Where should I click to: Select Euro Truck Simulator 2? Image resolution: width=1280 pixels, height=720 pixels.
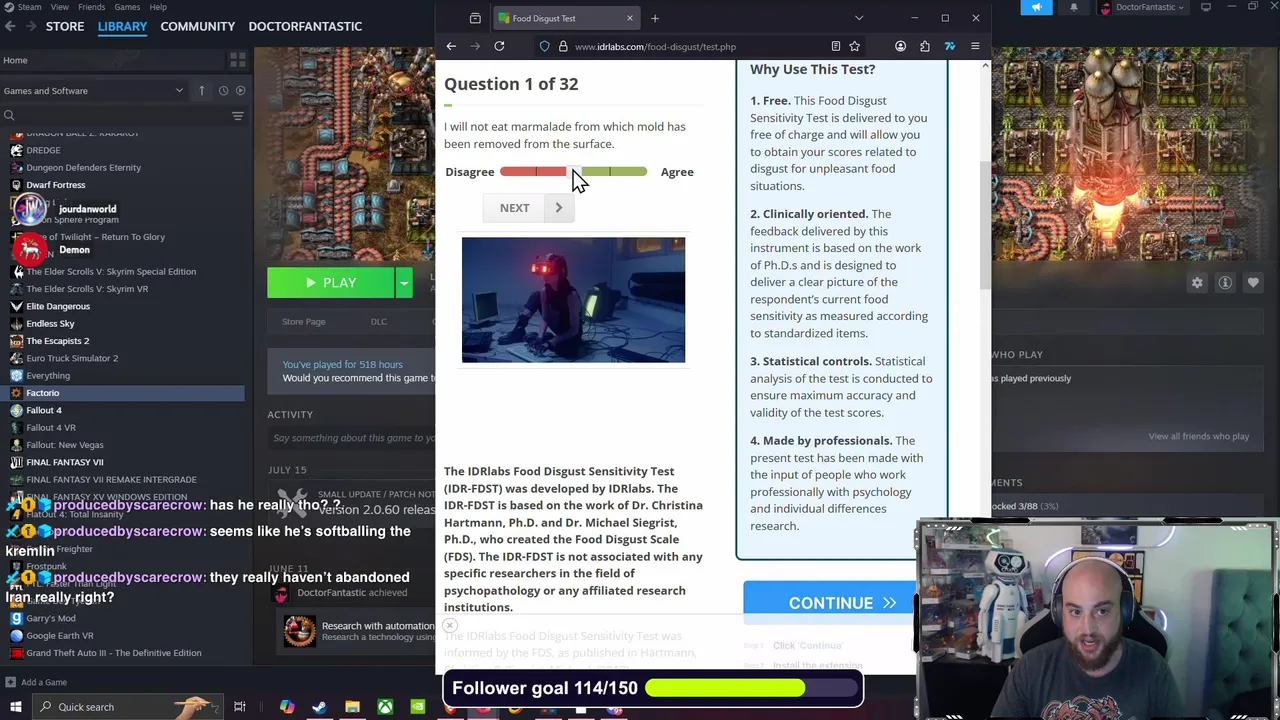(72, 358)
